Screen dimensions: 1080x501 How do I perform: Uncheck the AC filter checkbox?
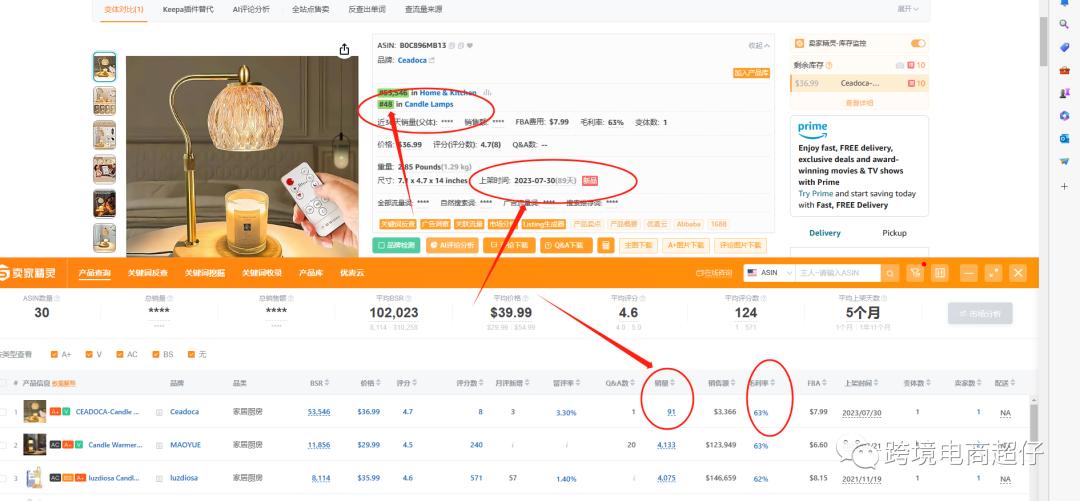coord(120,354)
